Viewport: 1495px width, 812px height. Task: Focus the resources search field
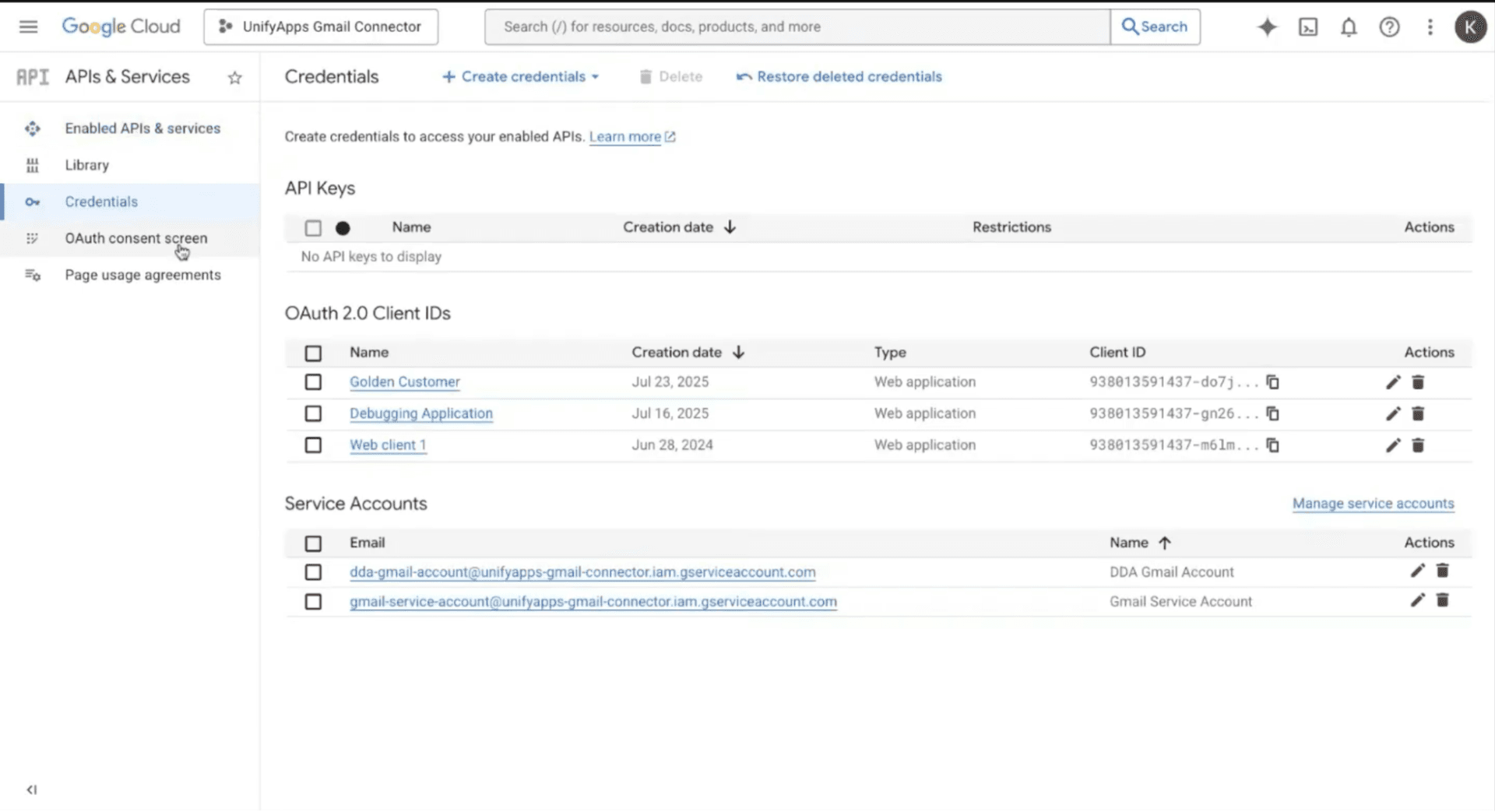click(797, 26)
